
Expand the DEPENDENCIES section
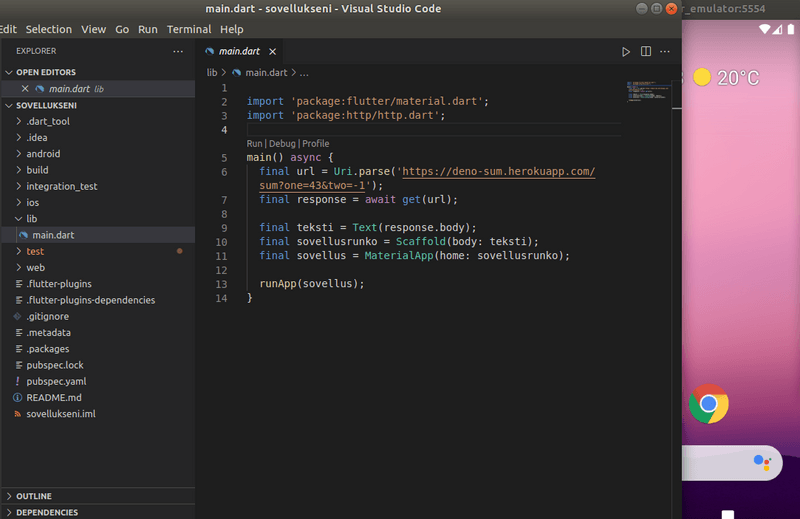(x=46, y=512)
